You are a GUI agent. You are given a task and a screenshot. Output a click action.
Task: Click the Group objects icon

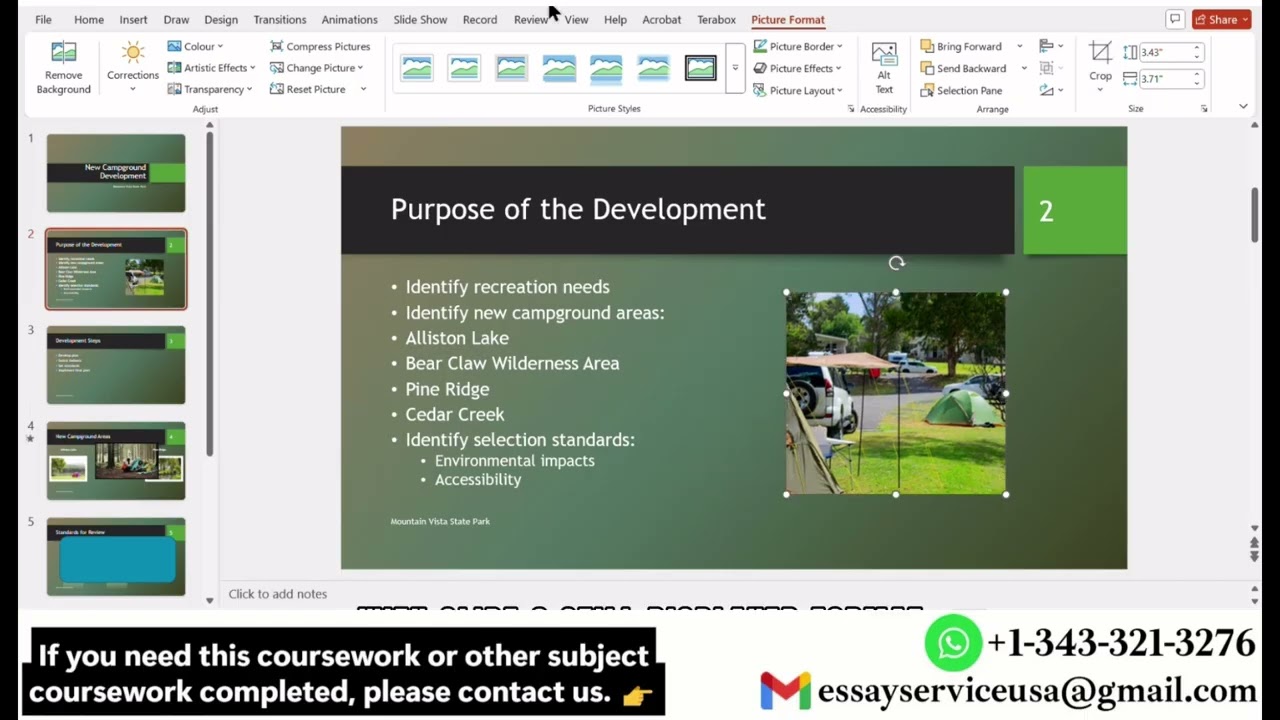(1051, 68)
